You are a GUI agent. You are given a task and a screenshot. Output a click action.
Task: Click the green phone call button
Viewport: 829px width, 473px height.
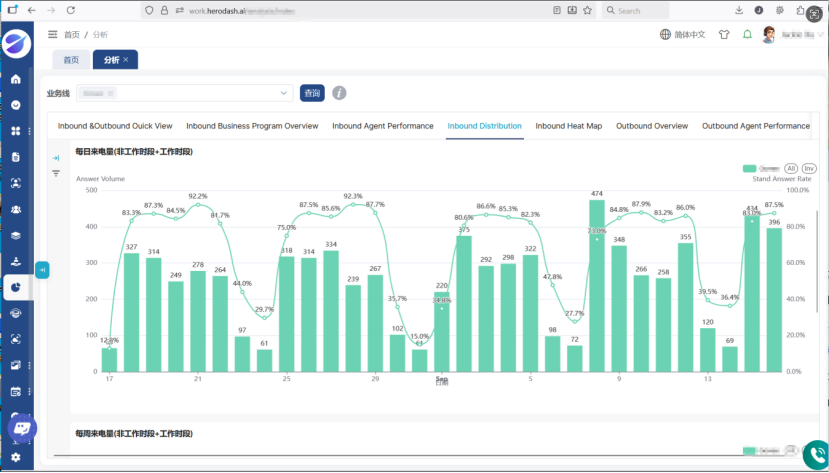coord(816,454)
